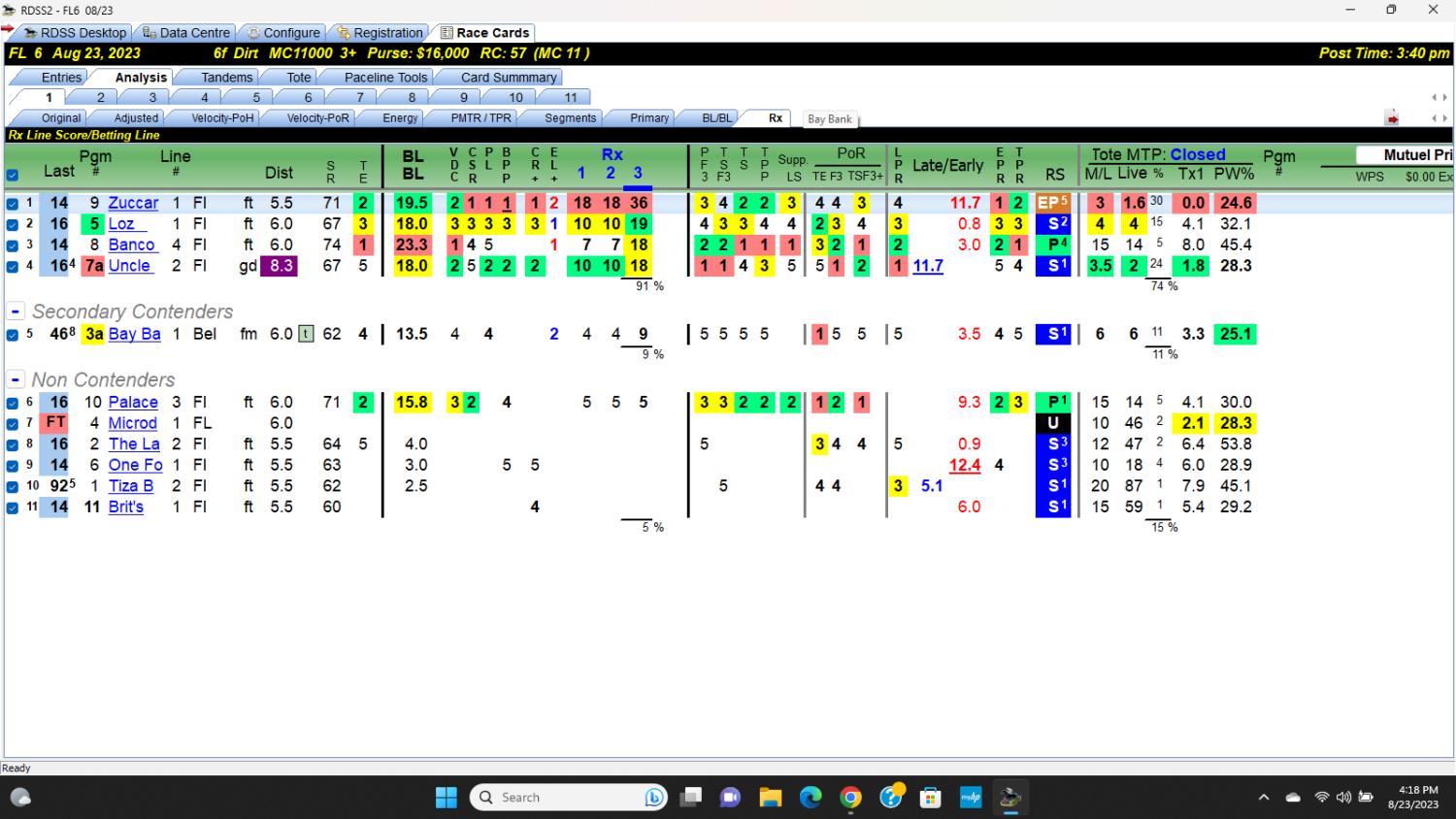Image resolution: width=1456 pixels, height=819 pixels.
Task: Uncheck the checkbox for Uncle row
Action: coord(13,266)
